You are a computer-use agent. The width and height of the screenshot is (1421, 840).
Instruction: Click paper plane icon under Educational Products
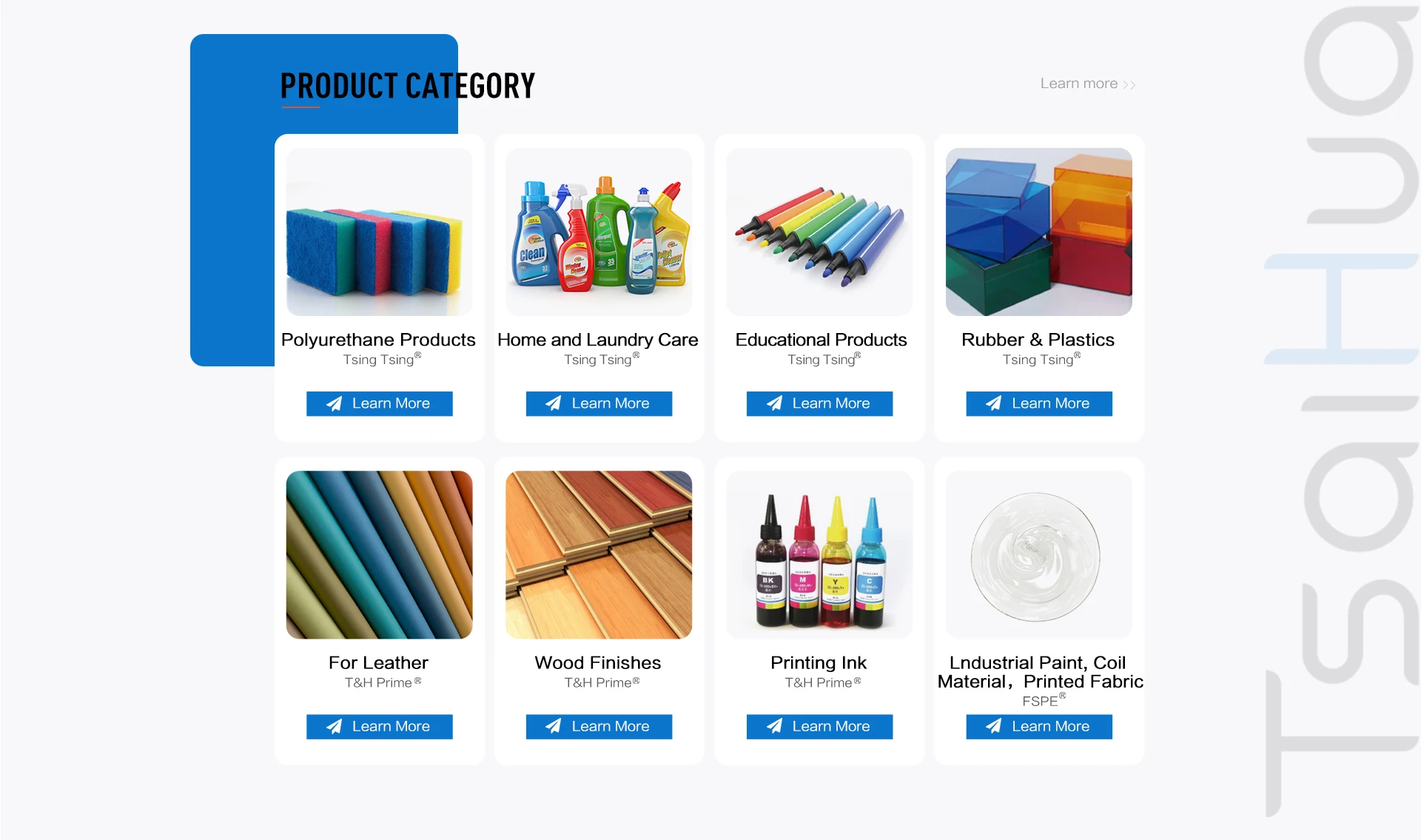[x=774, y=403]
